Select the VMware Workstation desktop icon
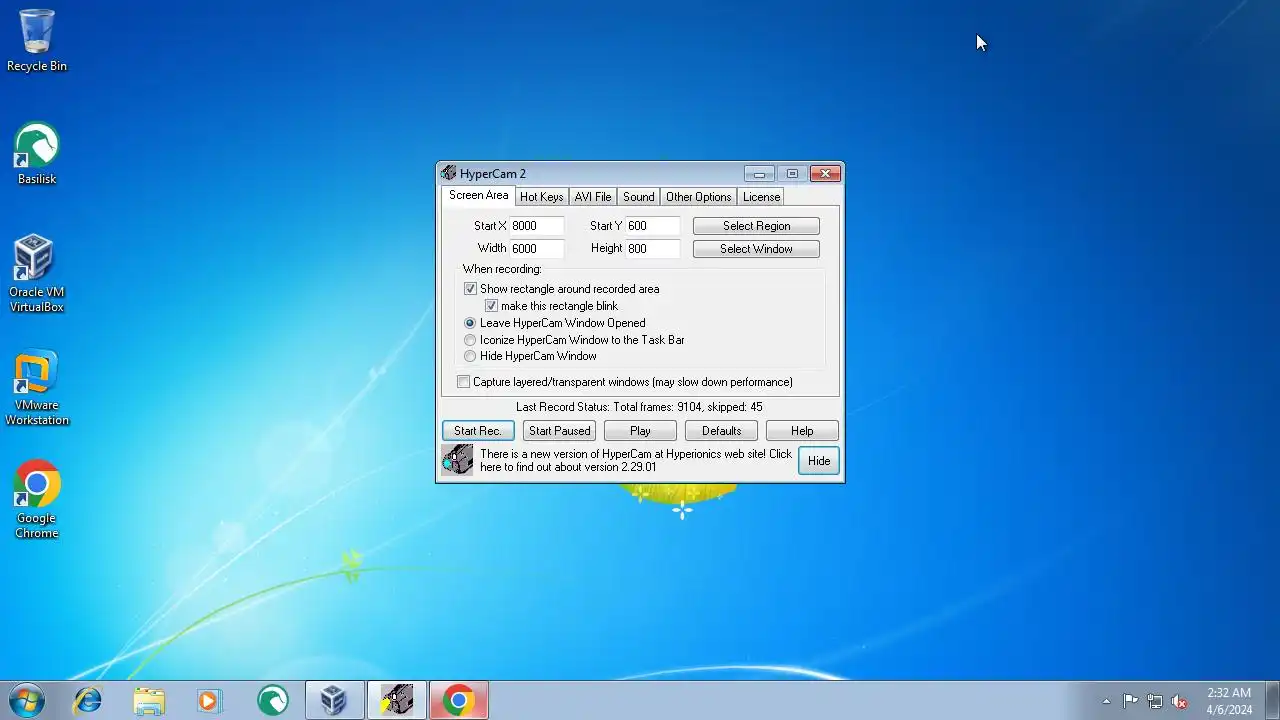The image size is (1280, 720). [37, 387]
